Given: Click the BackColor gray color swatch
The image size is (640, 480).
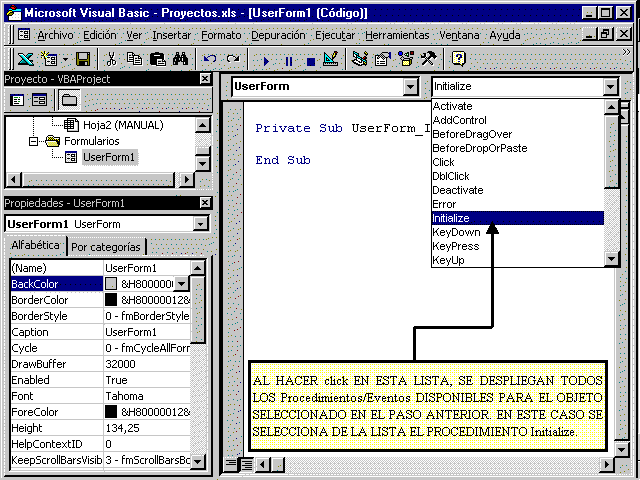Looking at the screenshot, I should pos(111,284).
